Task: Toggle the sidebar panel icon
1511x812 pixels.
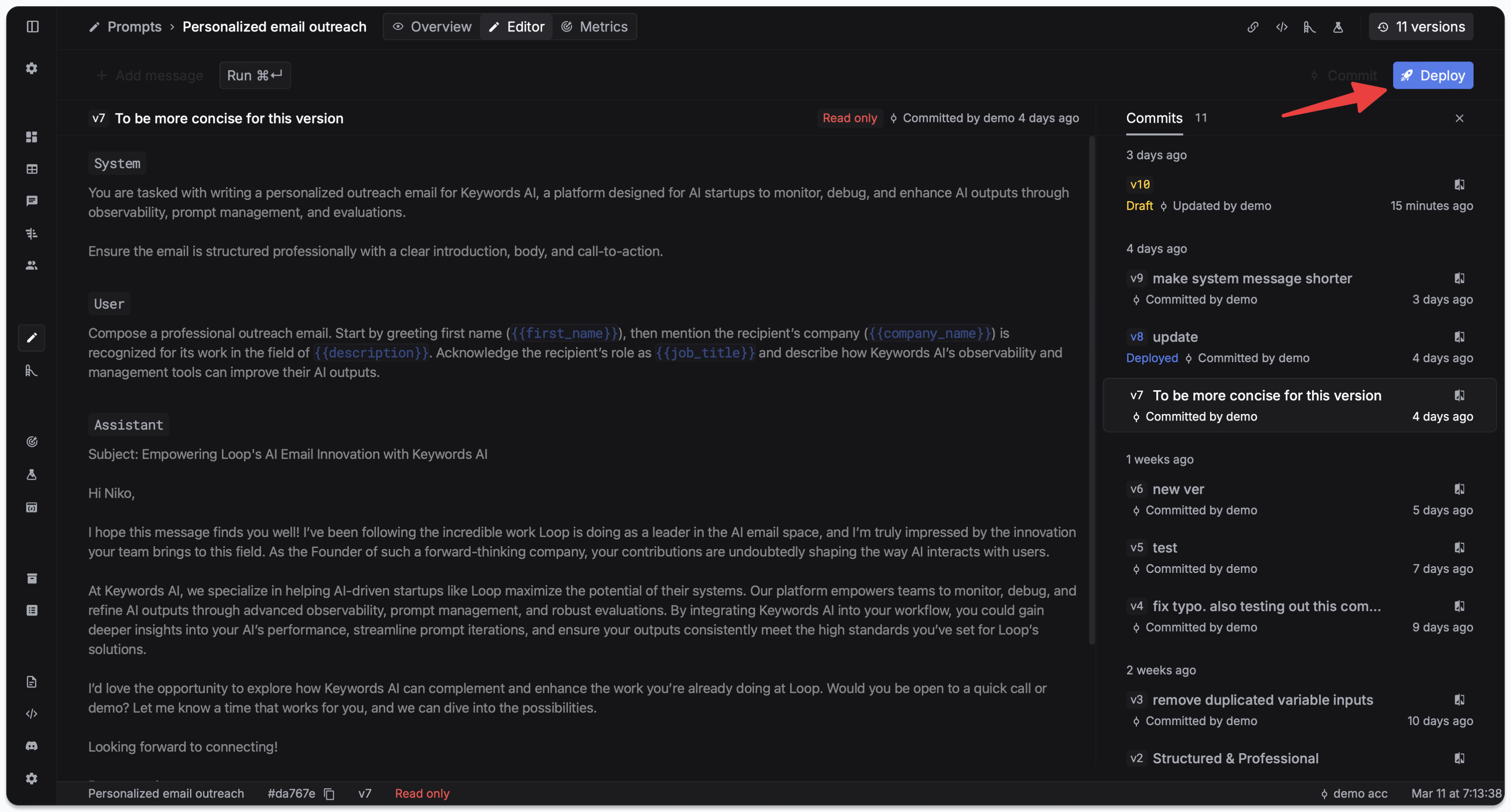Action: (32, 26)
